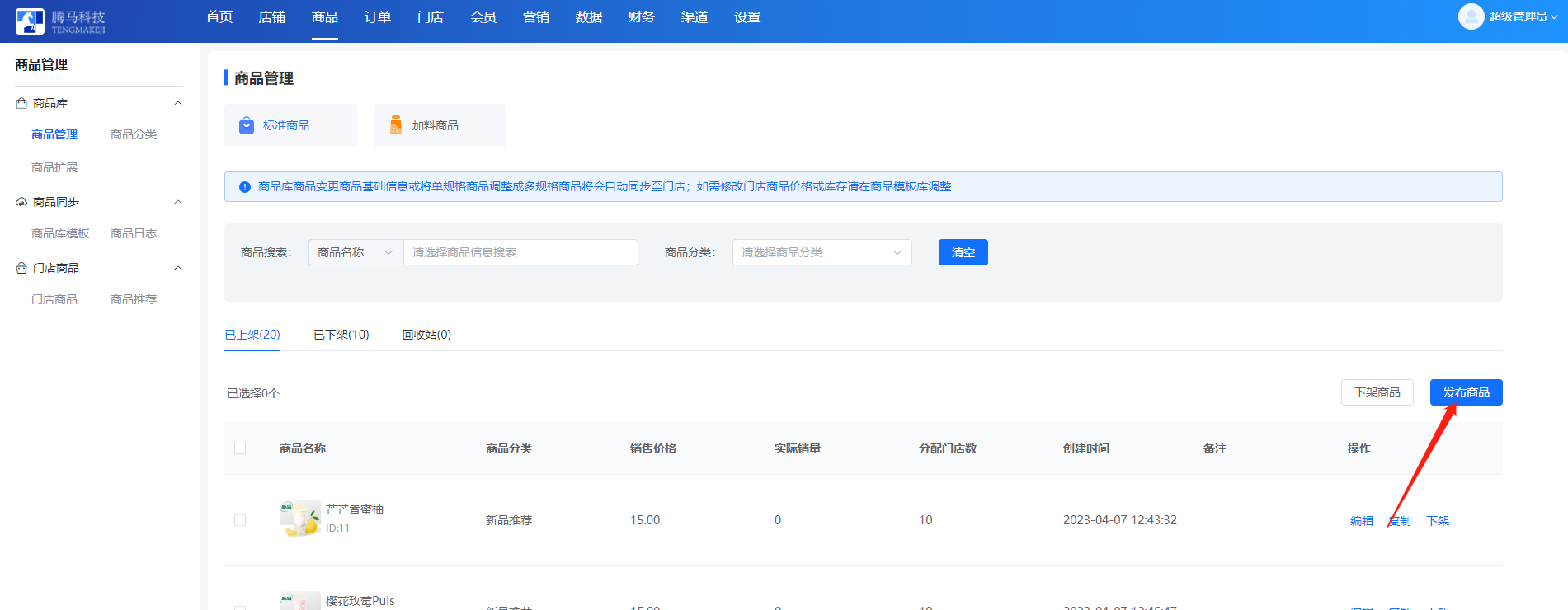Viewport: 1568px width, 610px height.
Task: Expand the 超级管理员 account menu arrow
Action: click(1555, 17)
